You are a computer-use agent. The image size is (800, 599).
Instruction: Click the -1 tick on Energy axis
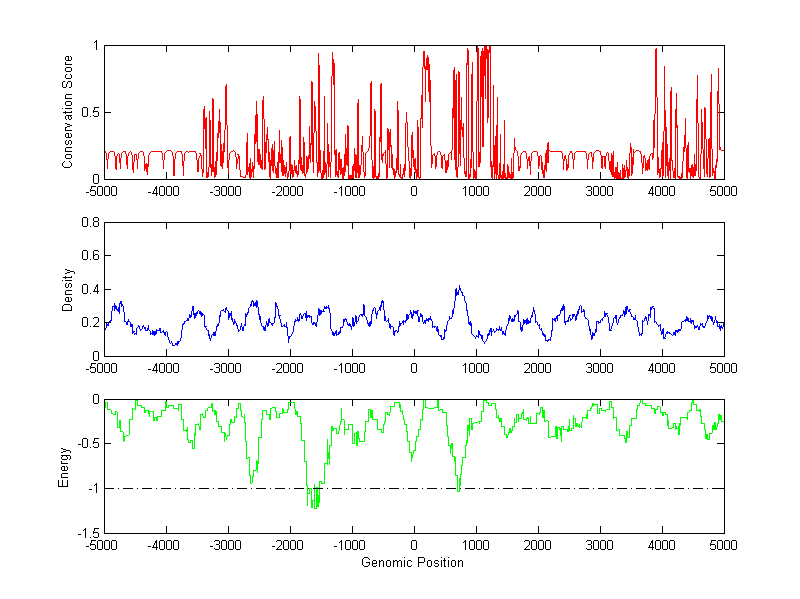pos(92,488)
